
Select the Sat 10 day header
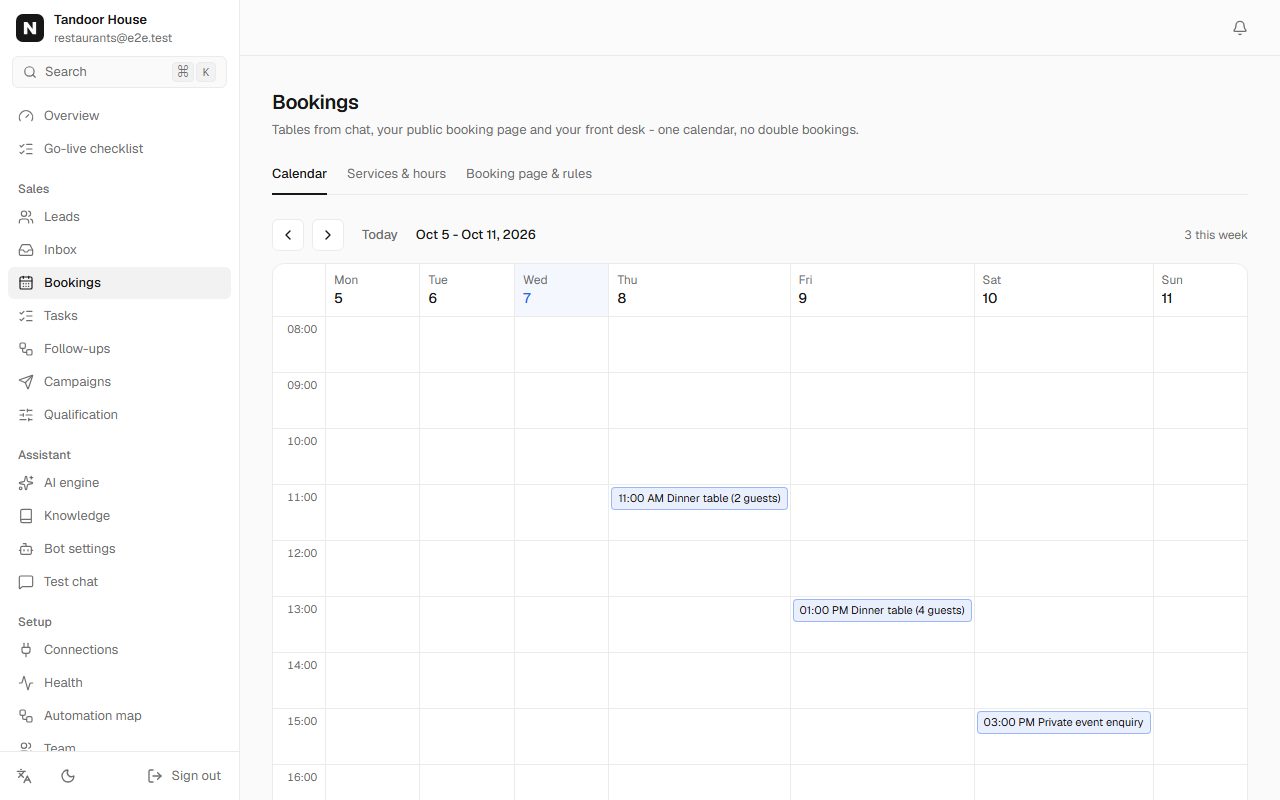pyautogui.click(x=1063, y=290)
